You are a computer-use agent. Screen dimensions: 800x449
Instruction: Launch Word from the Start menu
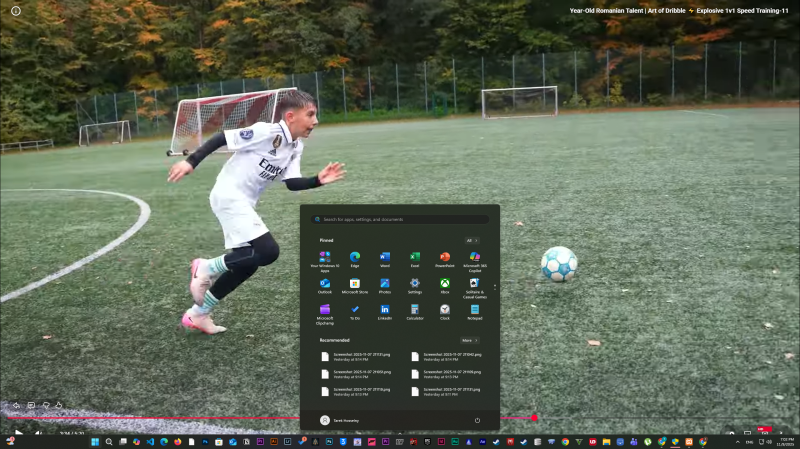384,257
